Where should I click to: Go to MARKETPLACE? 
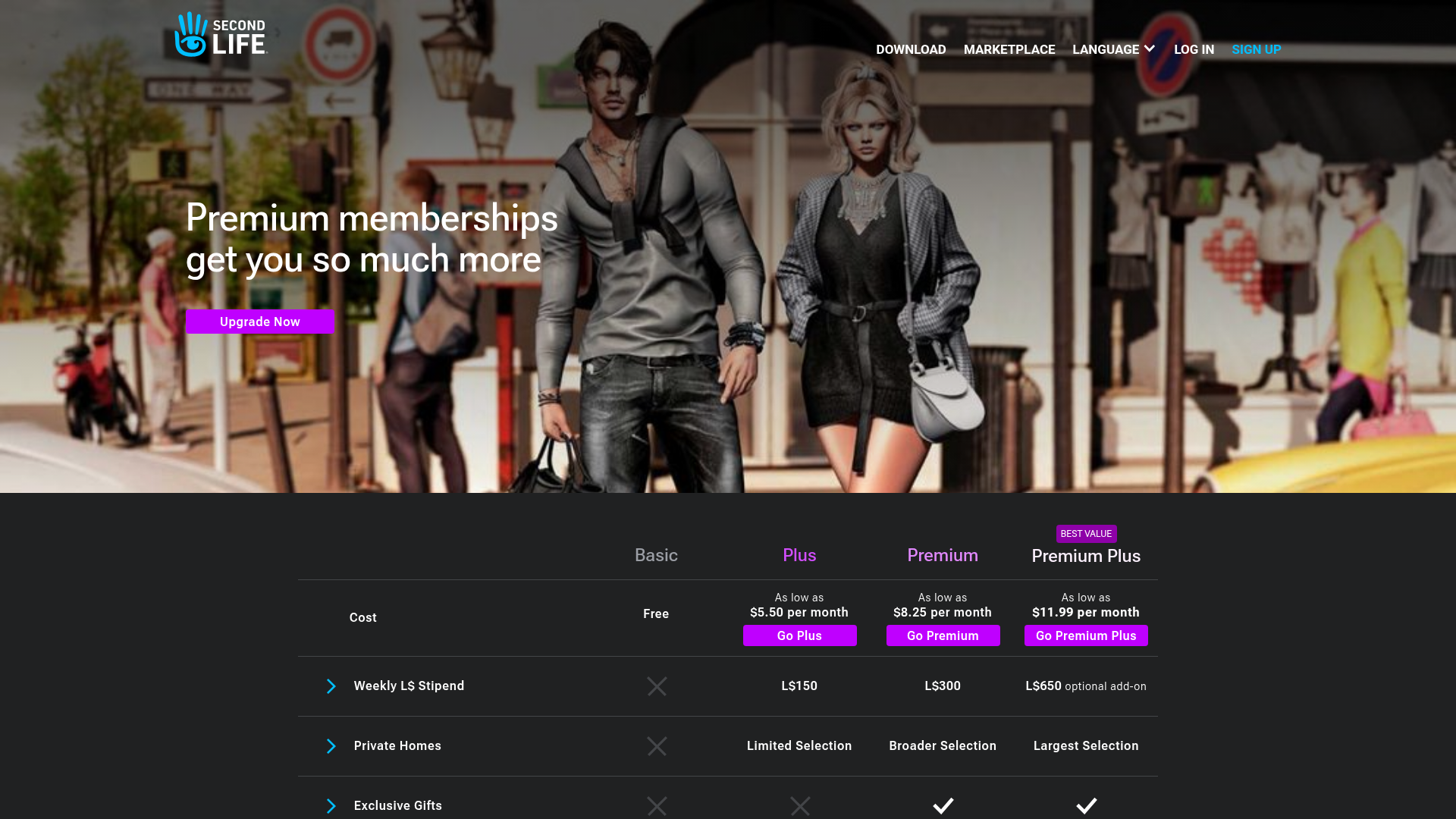point(1009,49)
